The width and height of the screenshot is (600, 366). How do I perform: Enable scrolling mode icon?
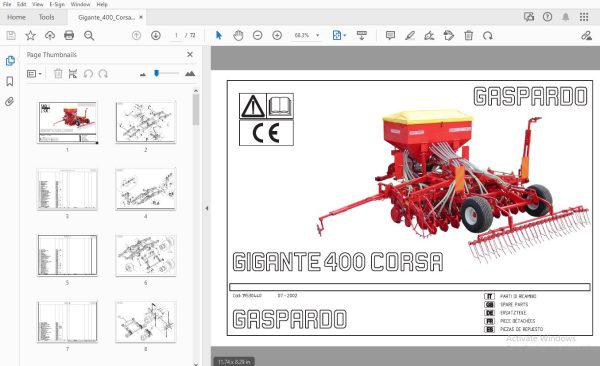[362, 36]
